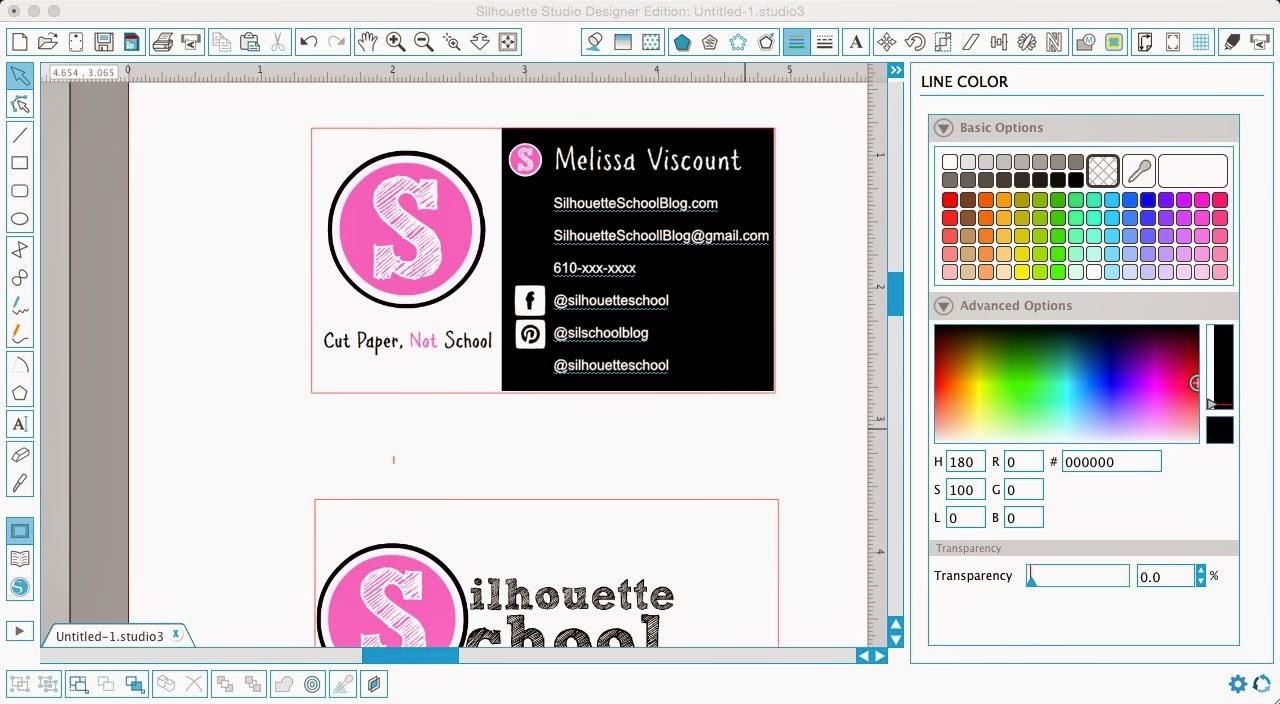Click the Undo arrow
1280x704 pixels.
point(309,41)
